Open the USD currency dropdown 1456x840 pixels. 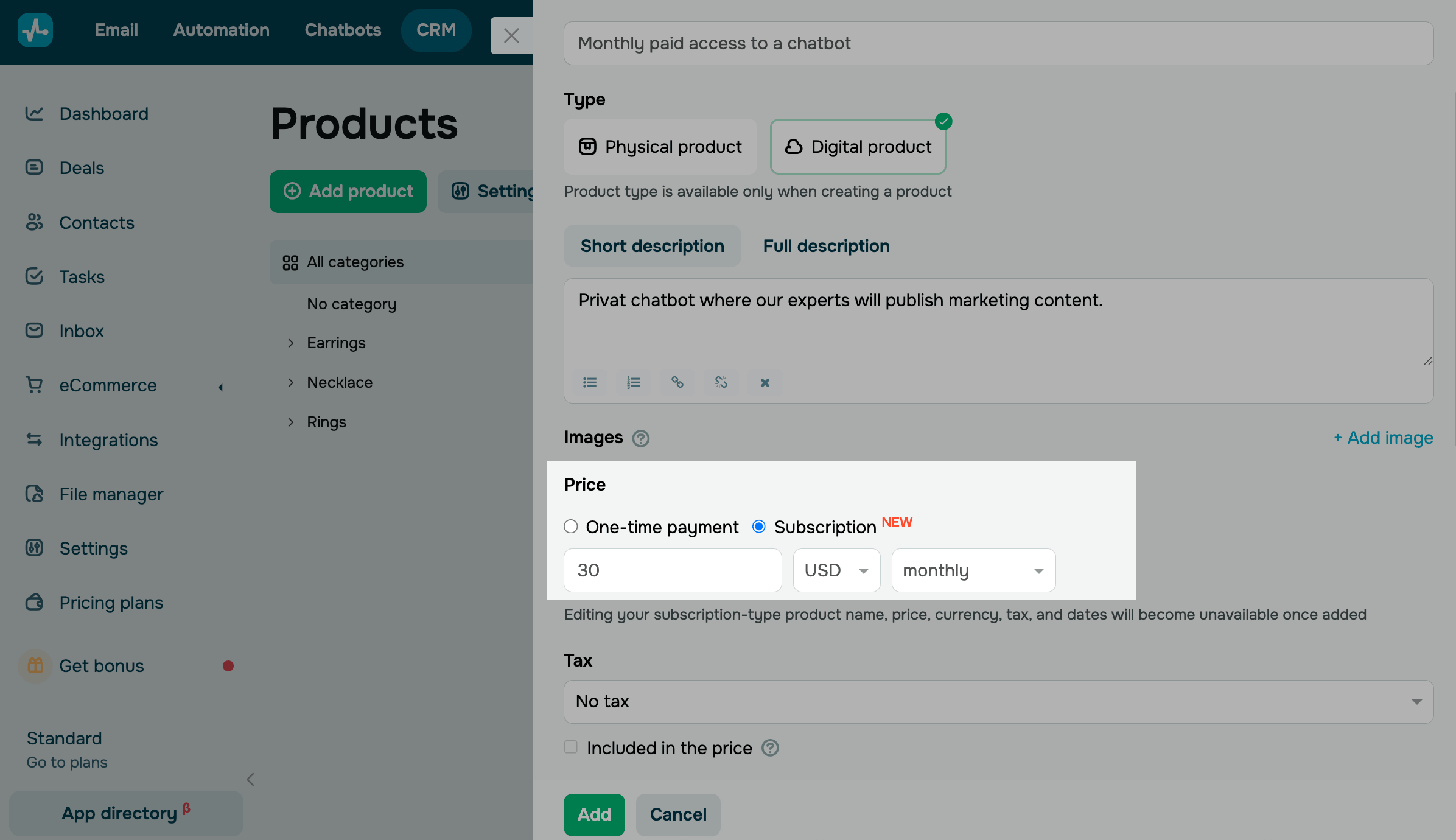pyautogui.click(x=836, y=570)
